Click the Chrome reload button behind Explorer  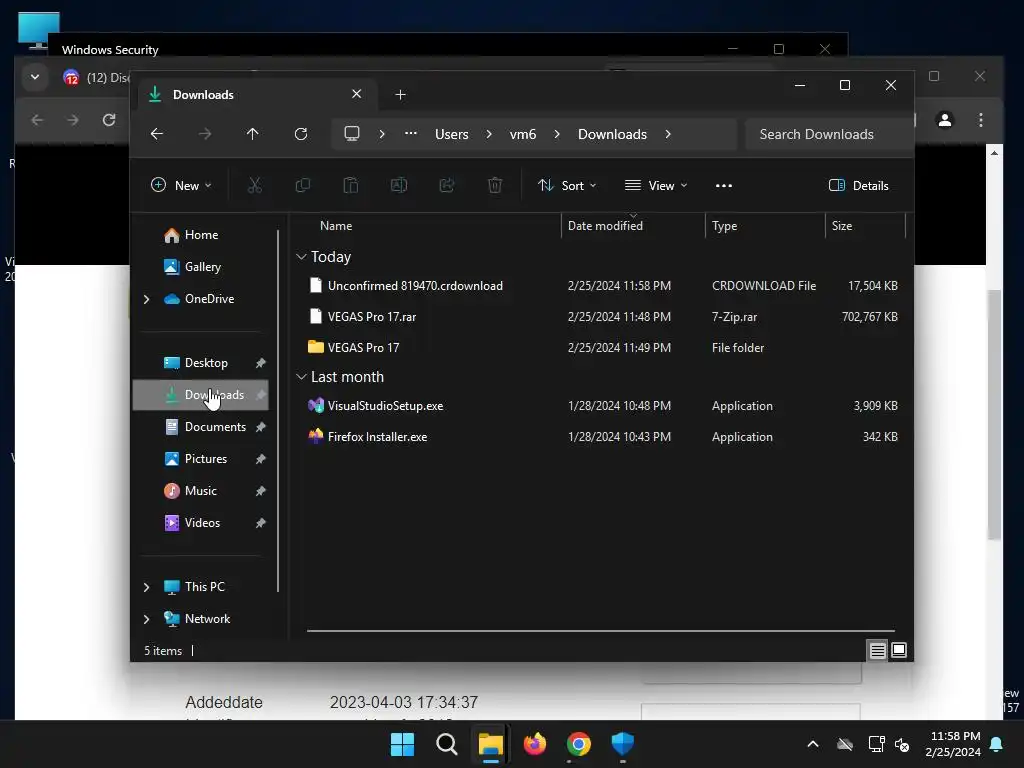click(109, 120)
